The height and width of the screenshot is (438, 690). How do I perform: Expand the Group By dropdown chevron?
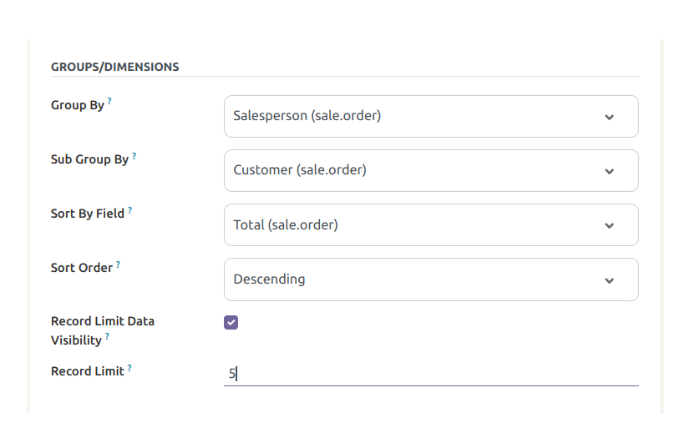pyautogui.click(x=609, y=117)
